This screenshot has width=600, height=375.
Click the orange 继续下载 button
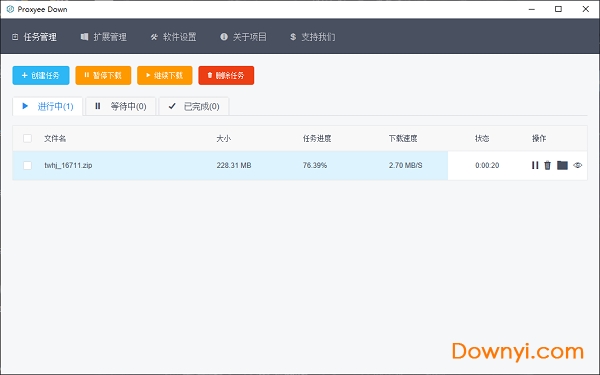coord(165,75)
